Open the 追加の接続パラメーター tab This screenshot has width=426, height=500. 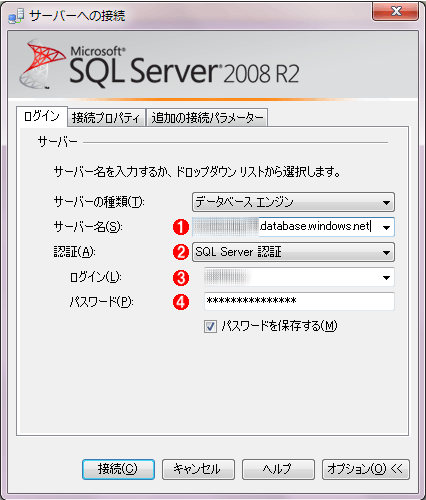coord(207,118)
